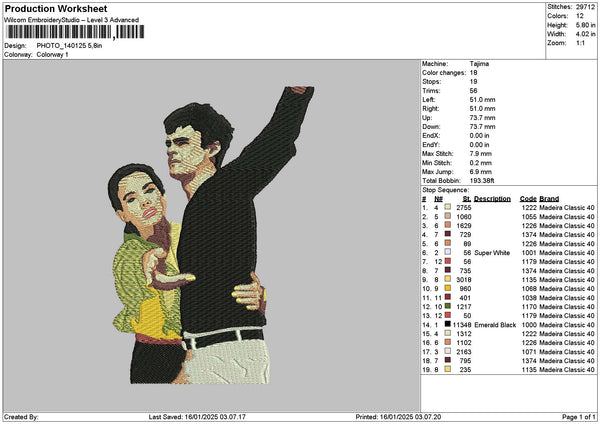The image size is (600, 424).
Task: Select design name 'PHOTO_140125 5,8in'
Action: coord(69,46)
